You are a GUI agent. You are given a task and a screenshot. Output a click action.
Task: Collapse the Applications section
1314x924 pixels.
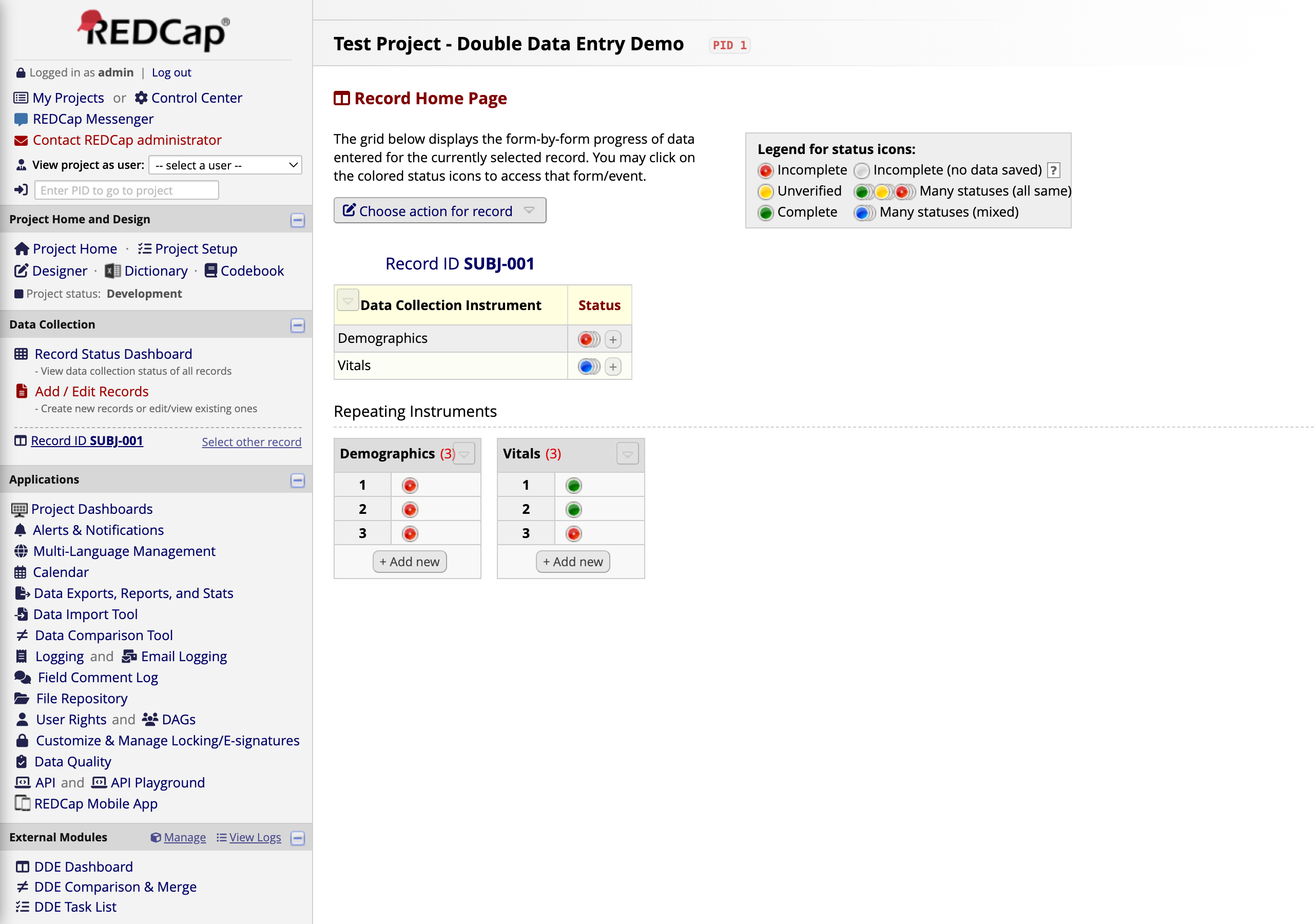(x=298, y=480)
